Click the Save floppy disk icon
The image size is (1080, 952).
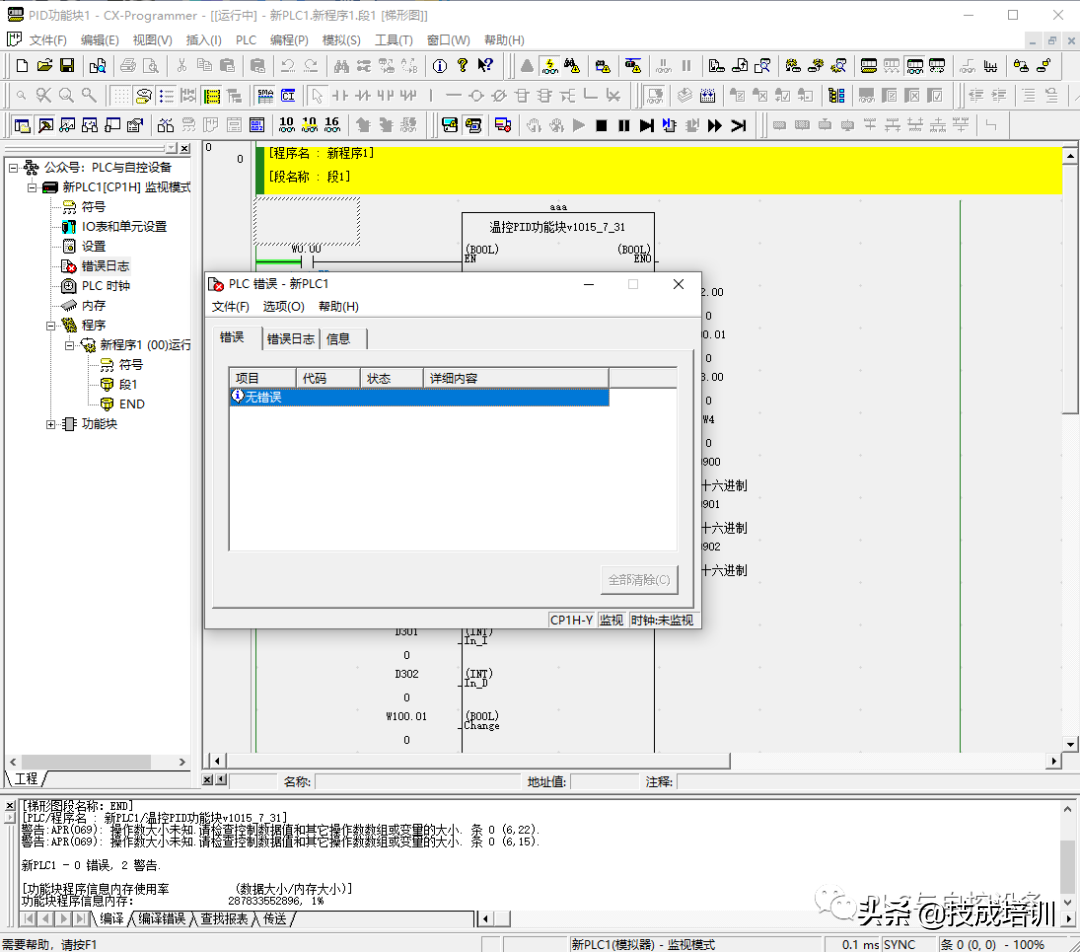point(67,66)
